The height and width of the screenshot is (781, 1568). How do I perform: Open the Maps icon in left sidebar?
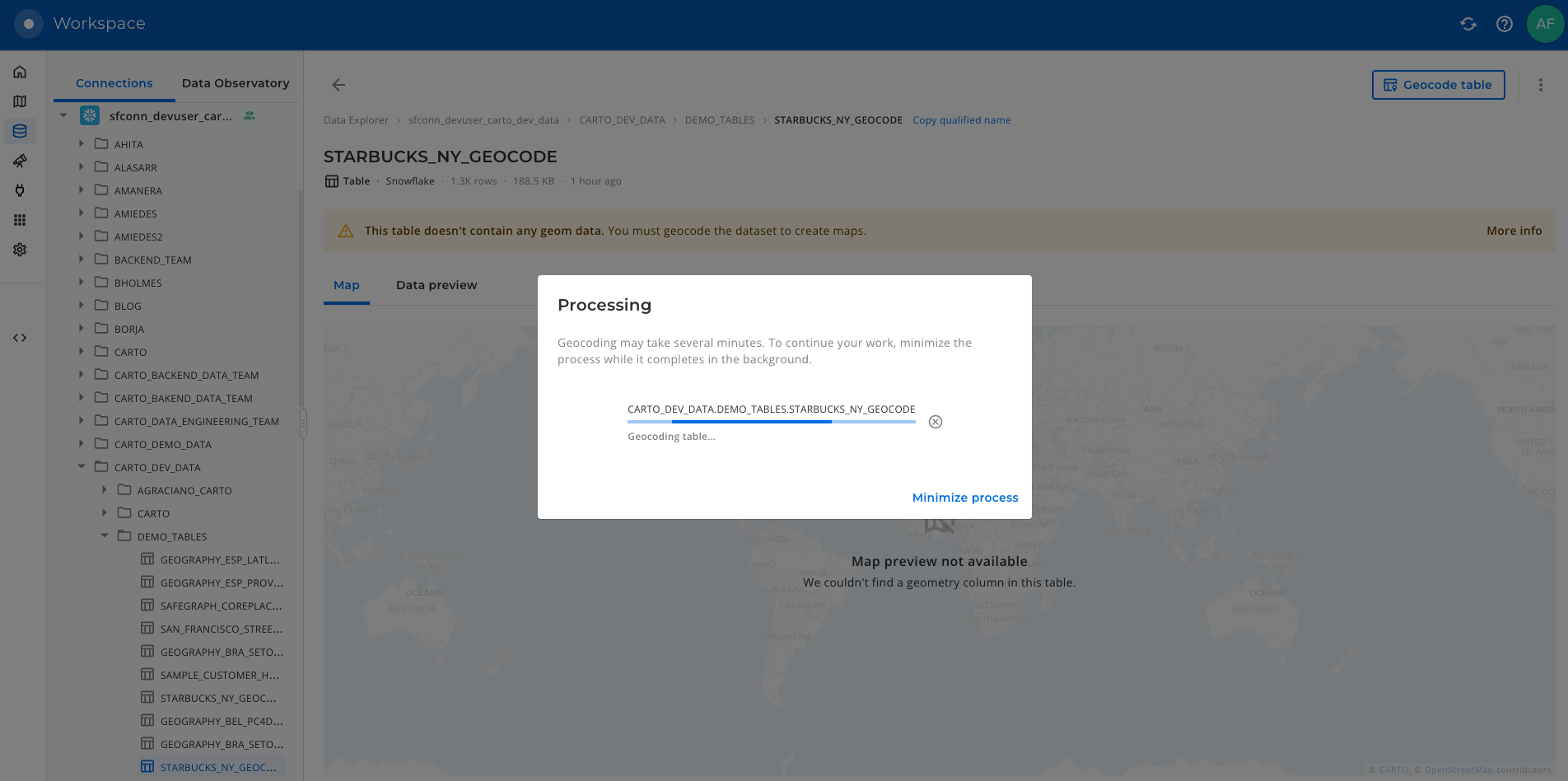[20, 101]
